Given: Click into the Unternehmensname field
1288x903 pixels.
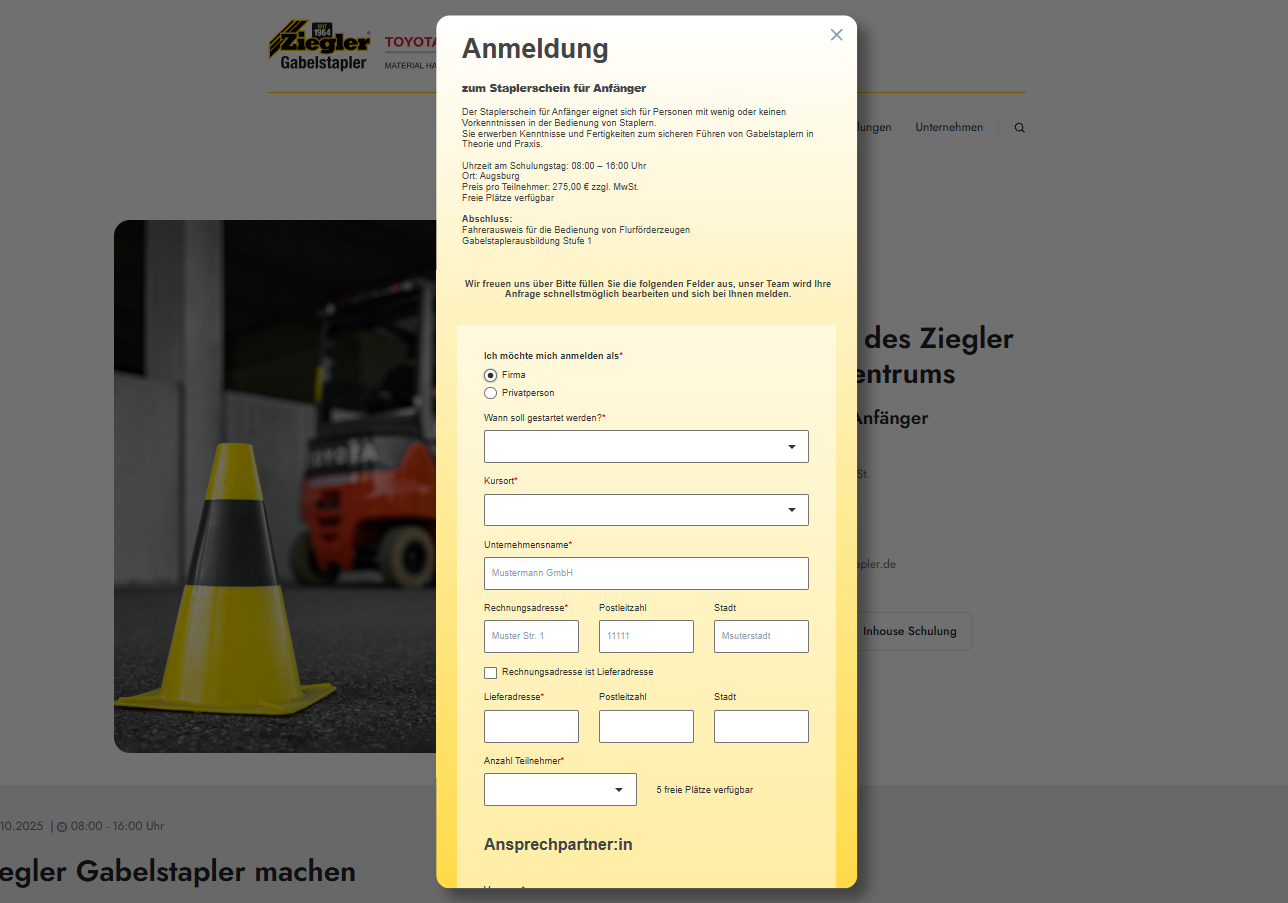Looking at the screenshot, I should (646, 573).
